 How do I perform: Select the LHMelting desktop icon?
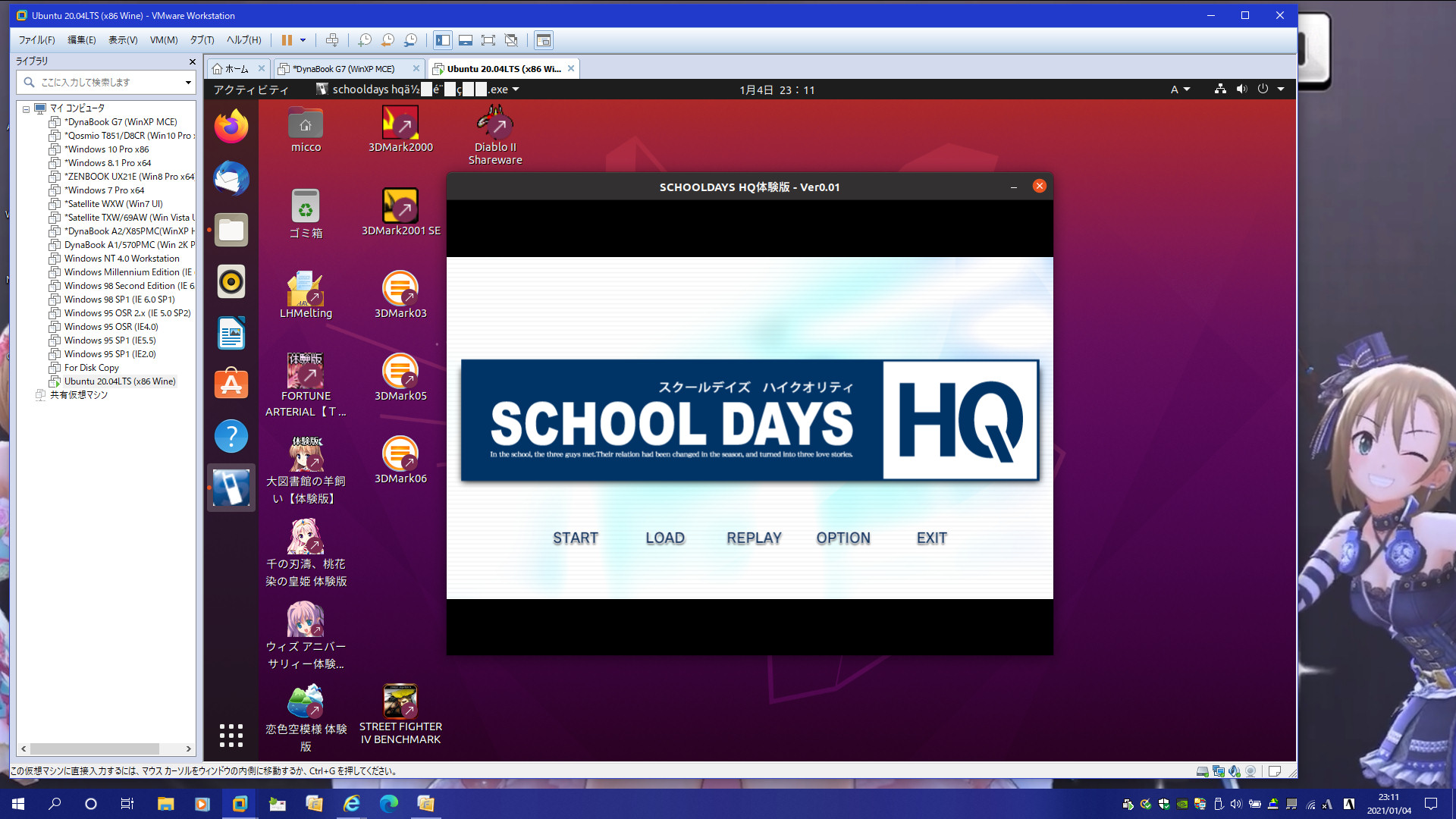(306, 296)
